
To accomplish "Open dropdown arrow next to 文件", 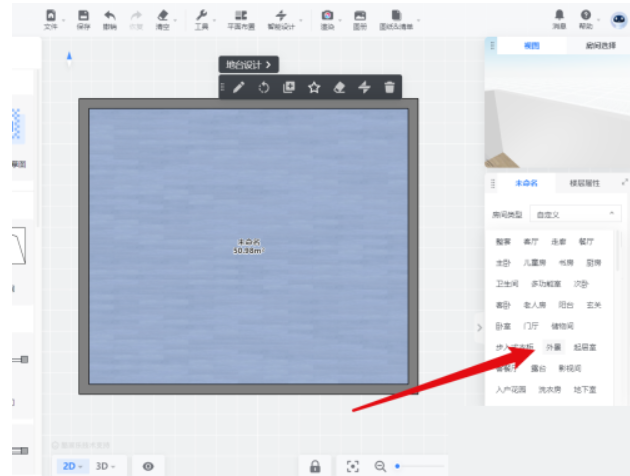I will click(63, 20).
